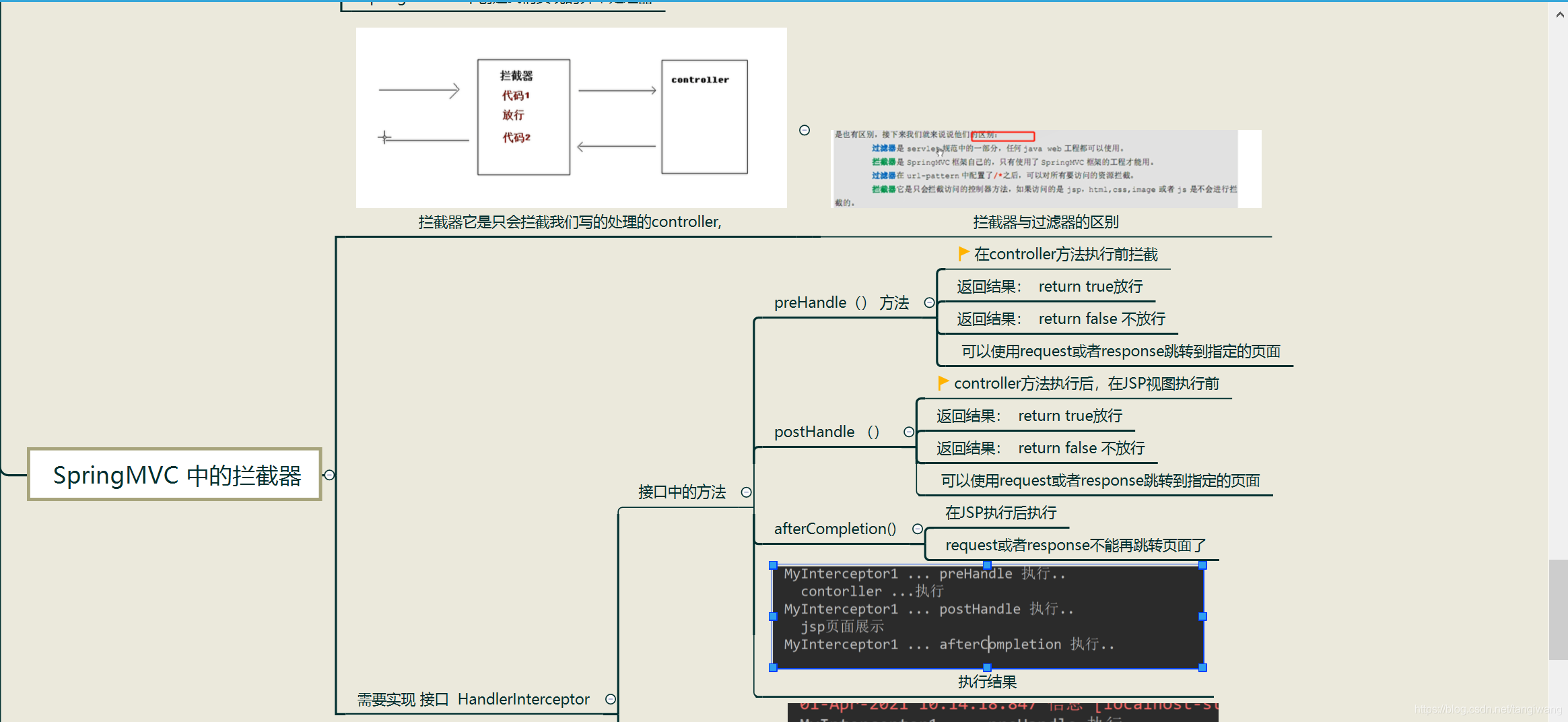
Task: Collapse the postHandle () branch
Action: [909, 432]
